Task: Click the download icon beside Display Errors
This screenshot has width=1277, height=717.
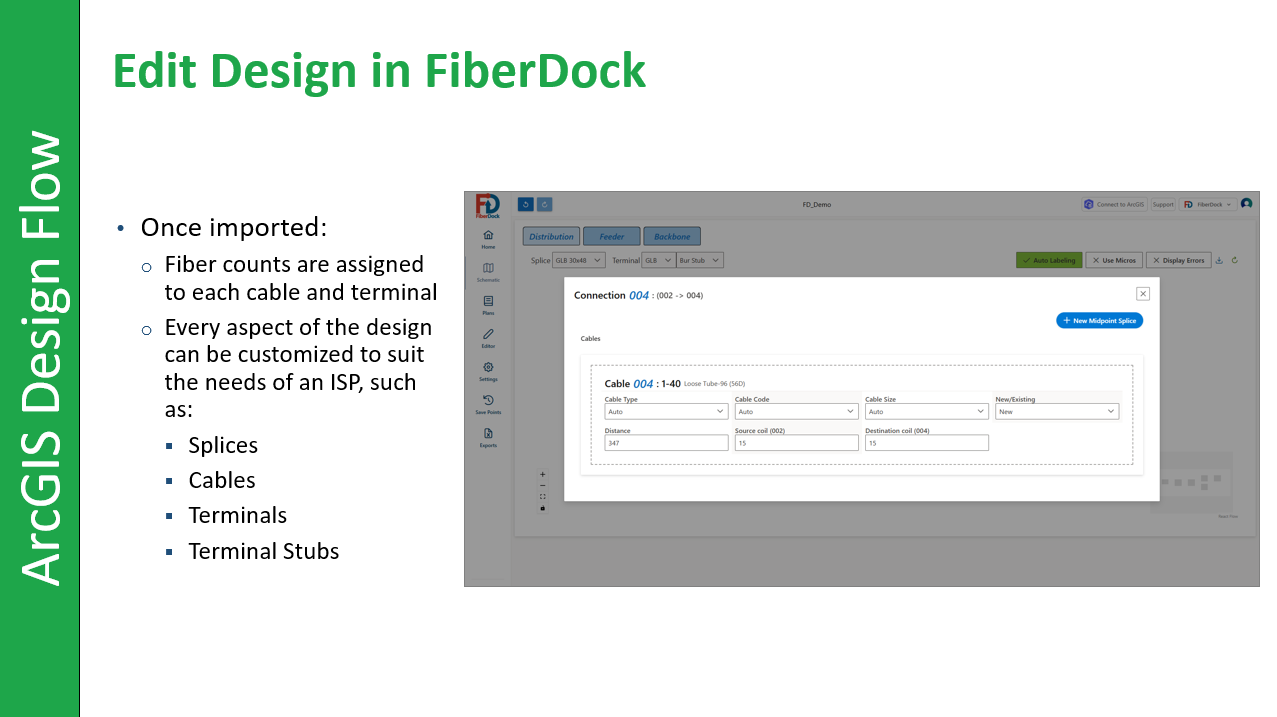Action: coord(1219,260)
